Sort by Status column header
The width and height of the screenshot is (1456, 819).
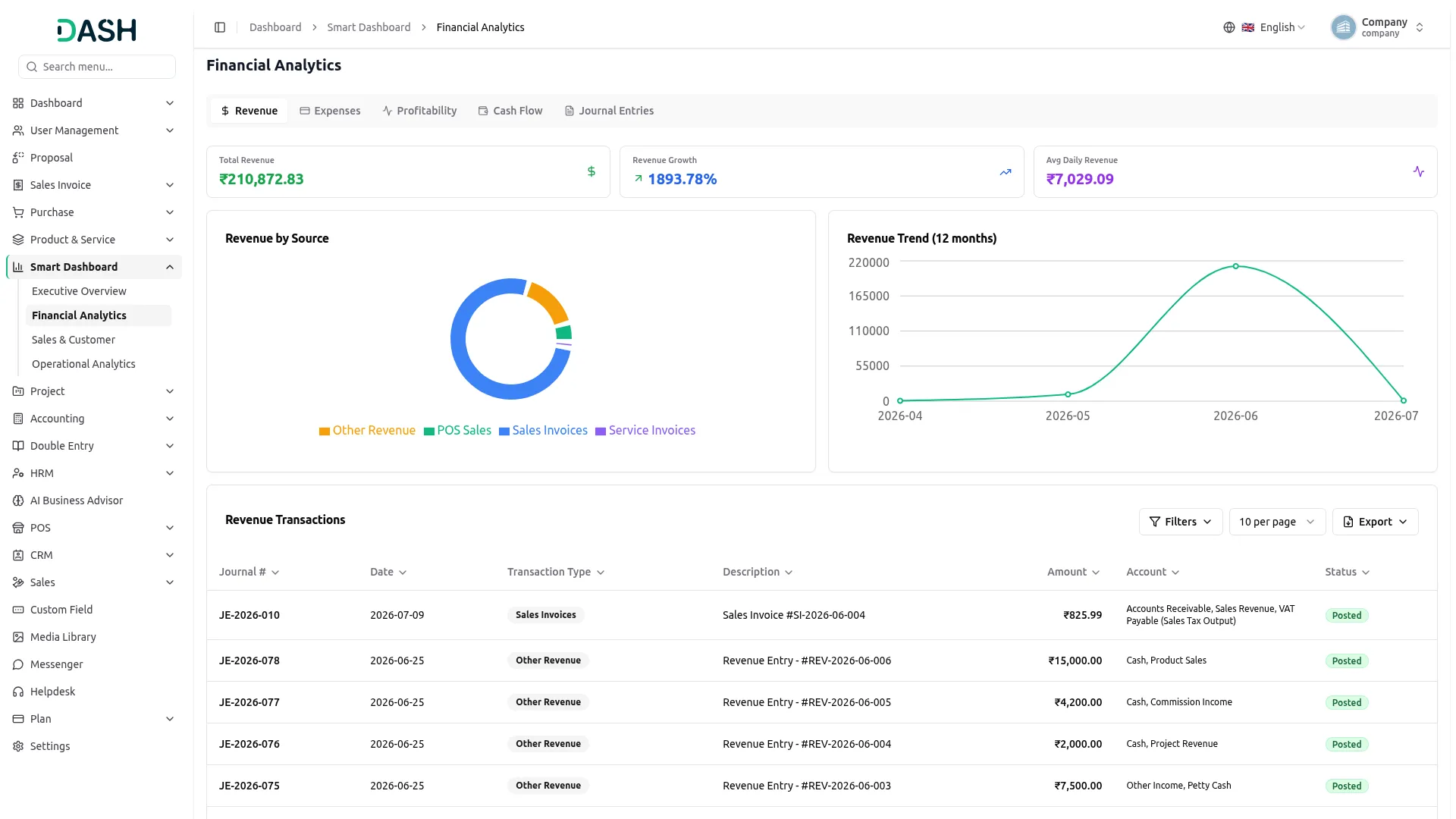point(1348,572)
